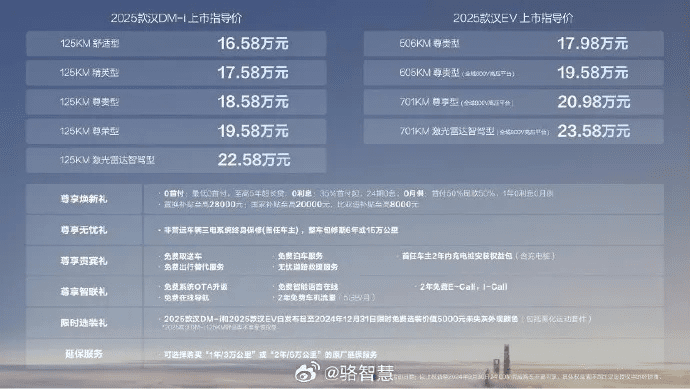690x389 pixels.
Task: Click the '尊享智联礼' benefit heading
Action: pos(84,292)
